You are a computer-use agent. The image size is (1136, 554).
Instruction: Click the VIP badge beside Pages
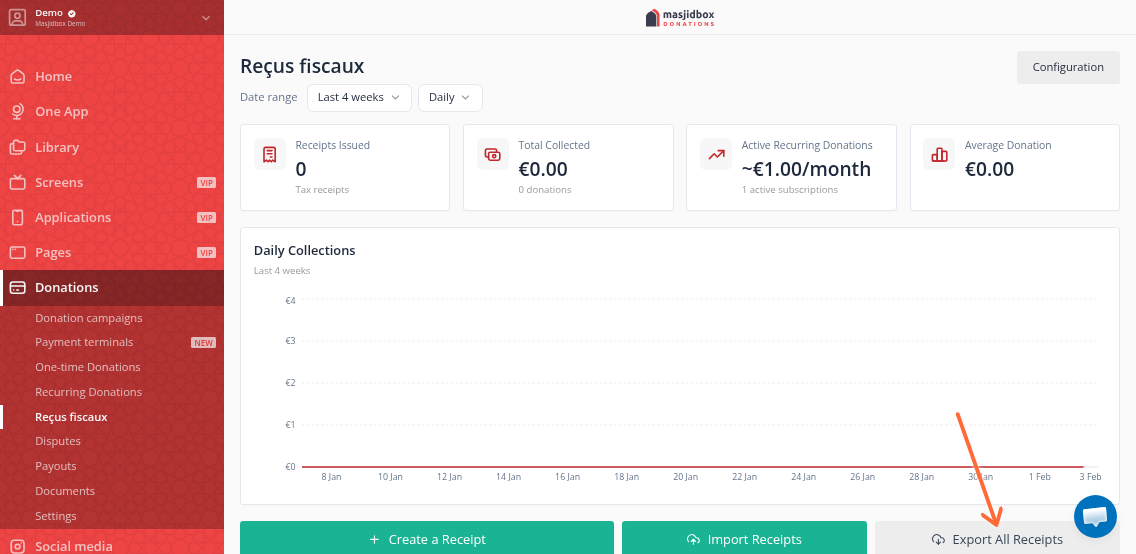206,253
